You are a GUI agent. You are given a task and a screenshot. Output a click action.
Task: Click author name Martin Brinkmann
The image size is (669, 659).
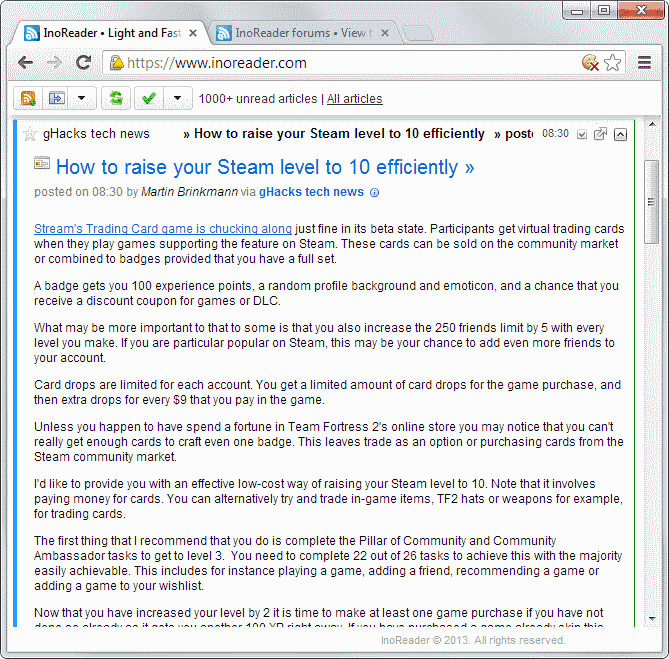pyautogui.click(x=189, y=192)
